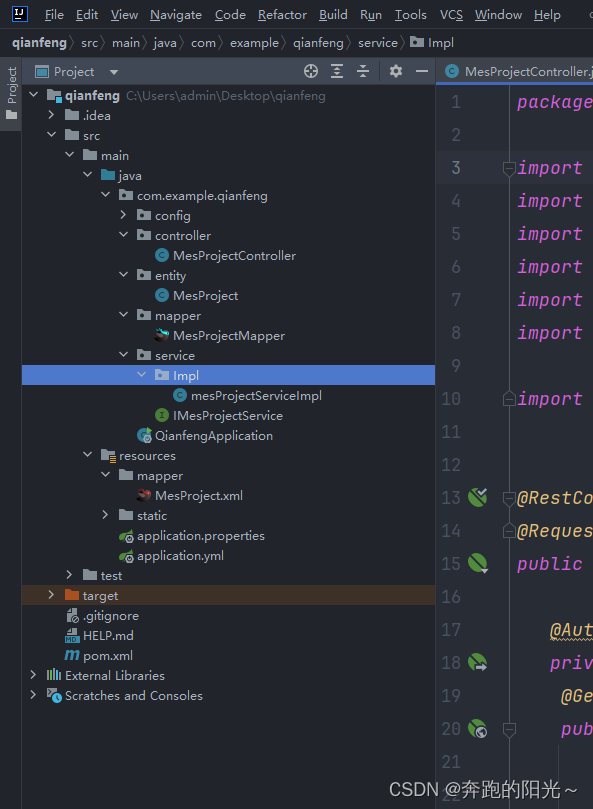This screenshot has width=593, height=809.
Task: Expand the target folder
Action: [51, 595]
